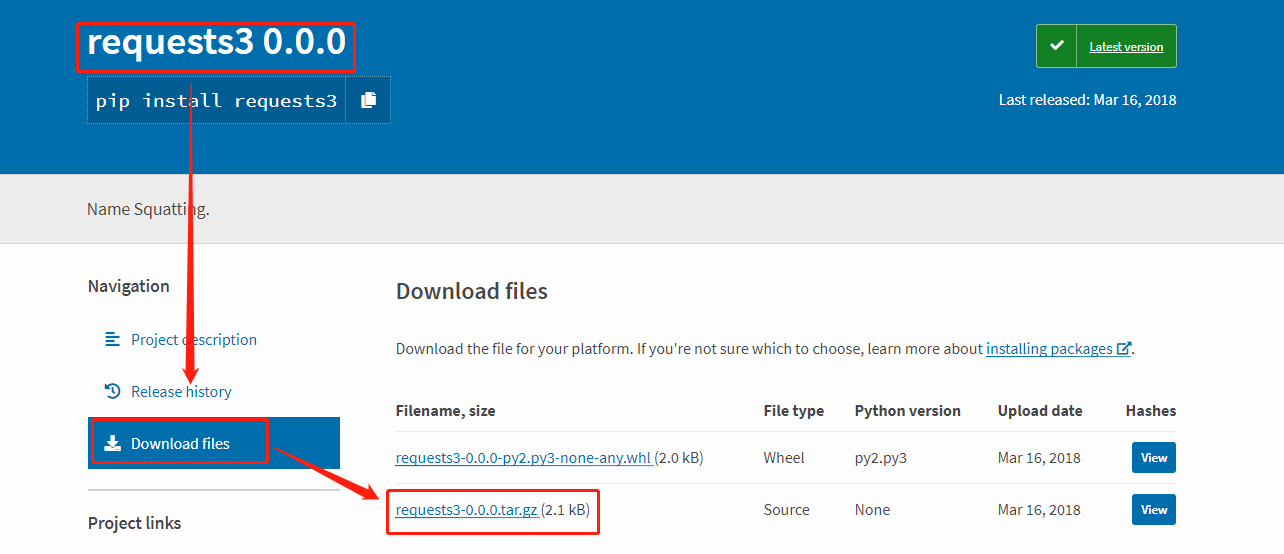Select the Download files navigation tab
Screen dimensions: 1284x554
pos(214,443)
